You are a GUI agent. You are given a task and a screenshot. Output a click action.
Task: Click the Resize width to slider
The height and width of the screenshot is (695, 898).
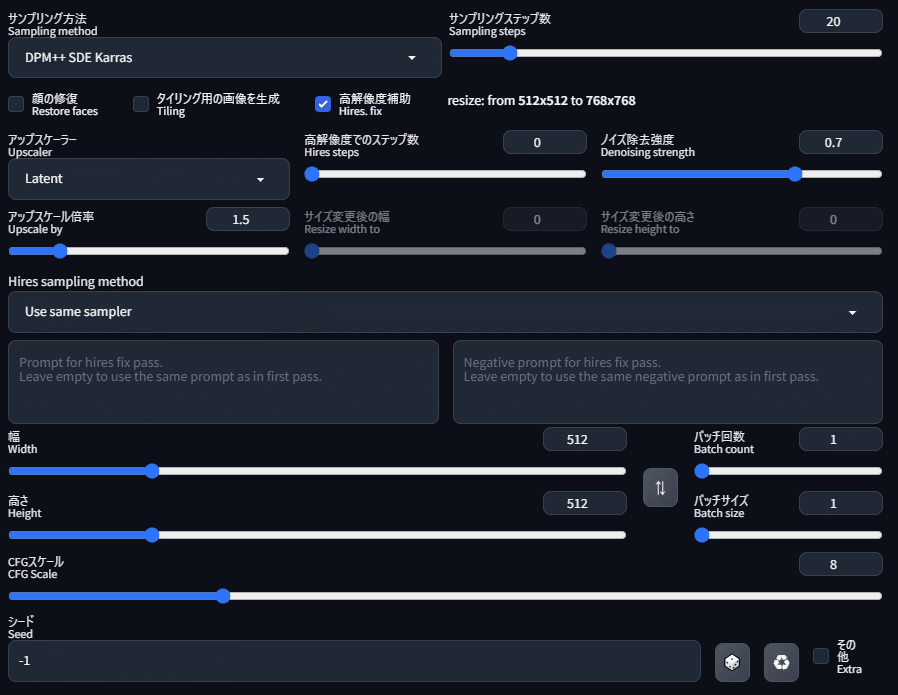point(445,251)
